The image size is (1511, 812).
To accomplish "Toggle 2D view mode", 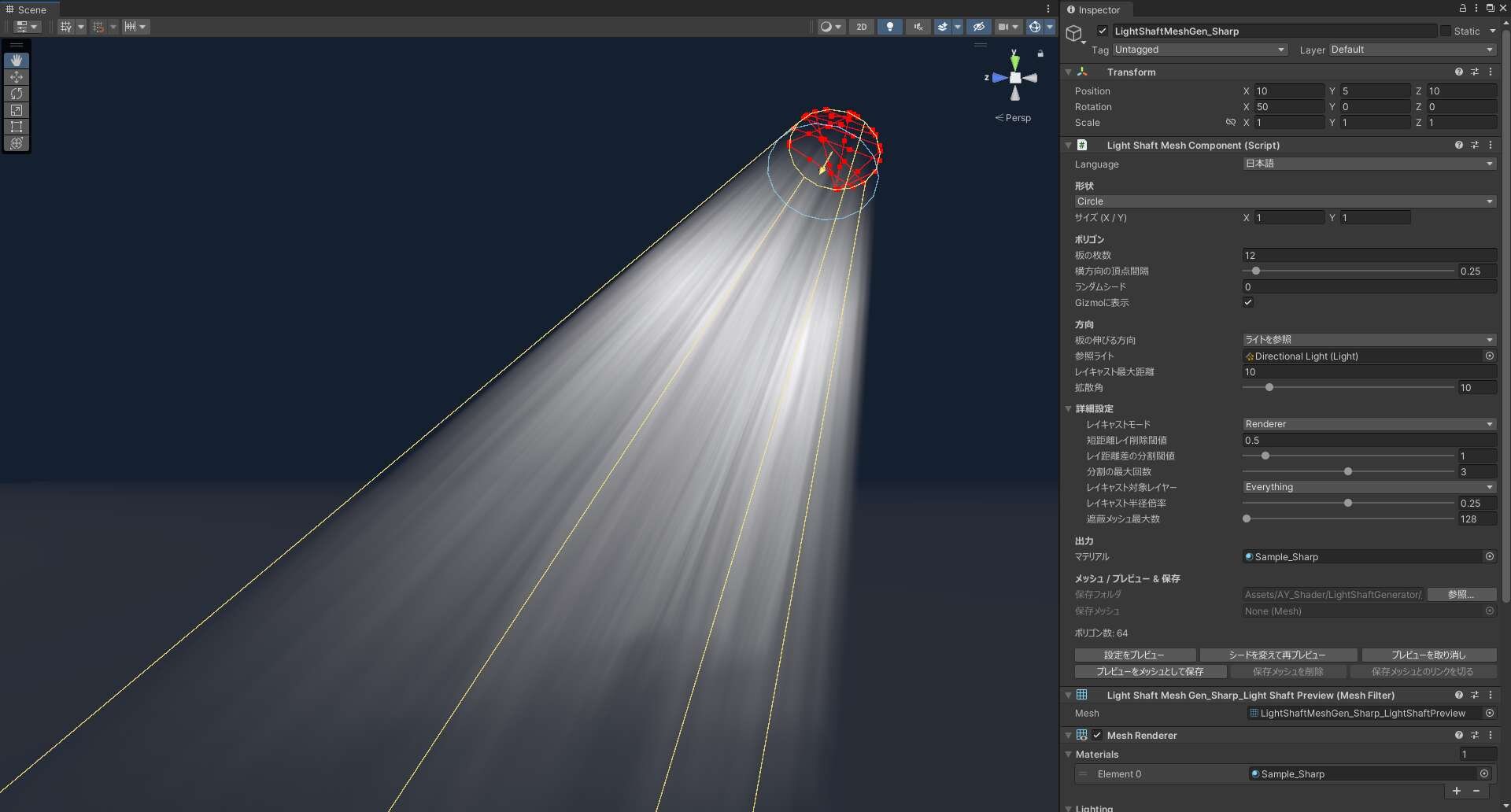I will [862, 27].
